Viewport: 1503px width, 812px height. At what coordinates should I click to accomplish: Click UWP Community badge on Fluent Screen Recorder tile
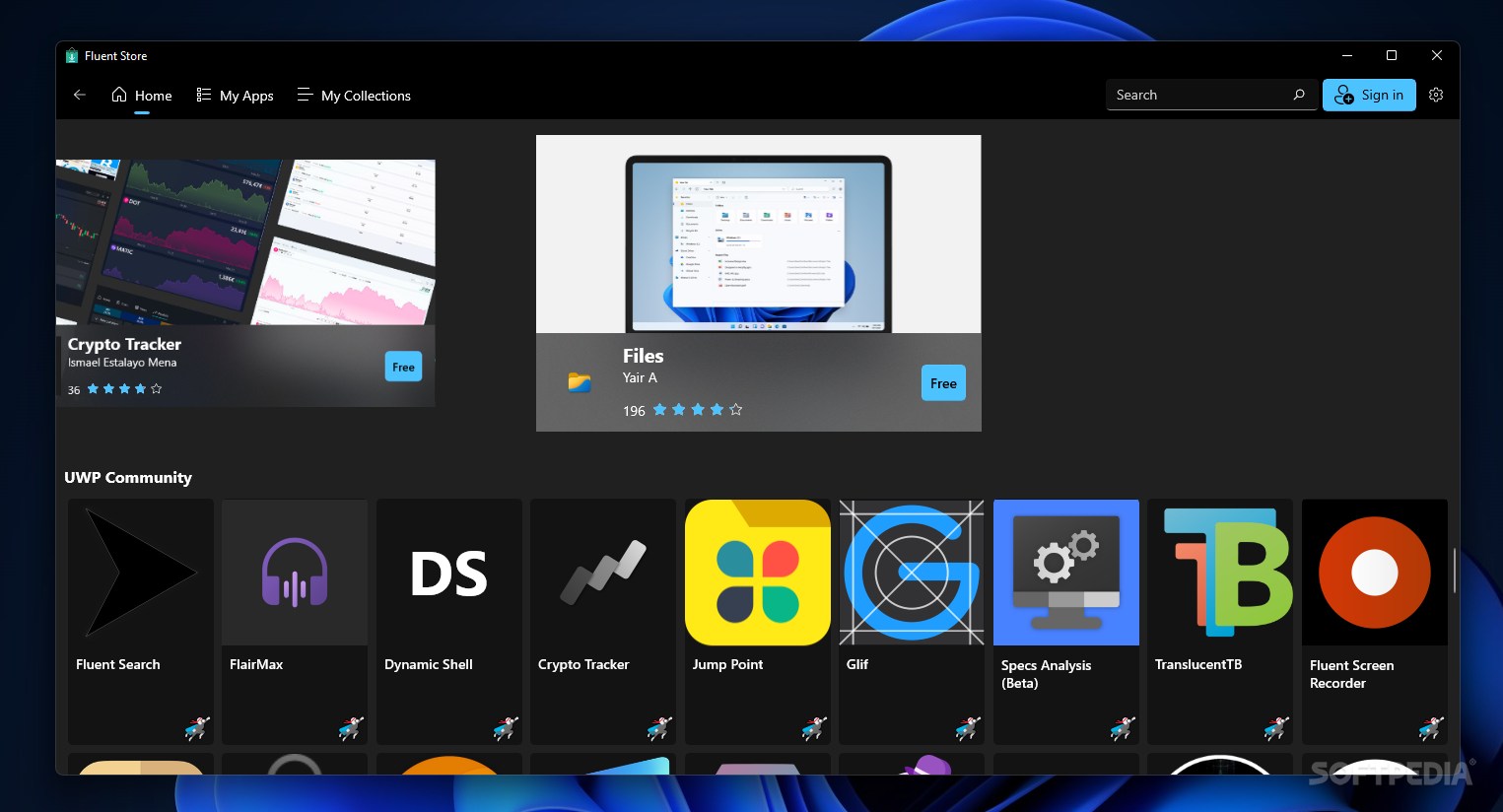(1431, 728)
